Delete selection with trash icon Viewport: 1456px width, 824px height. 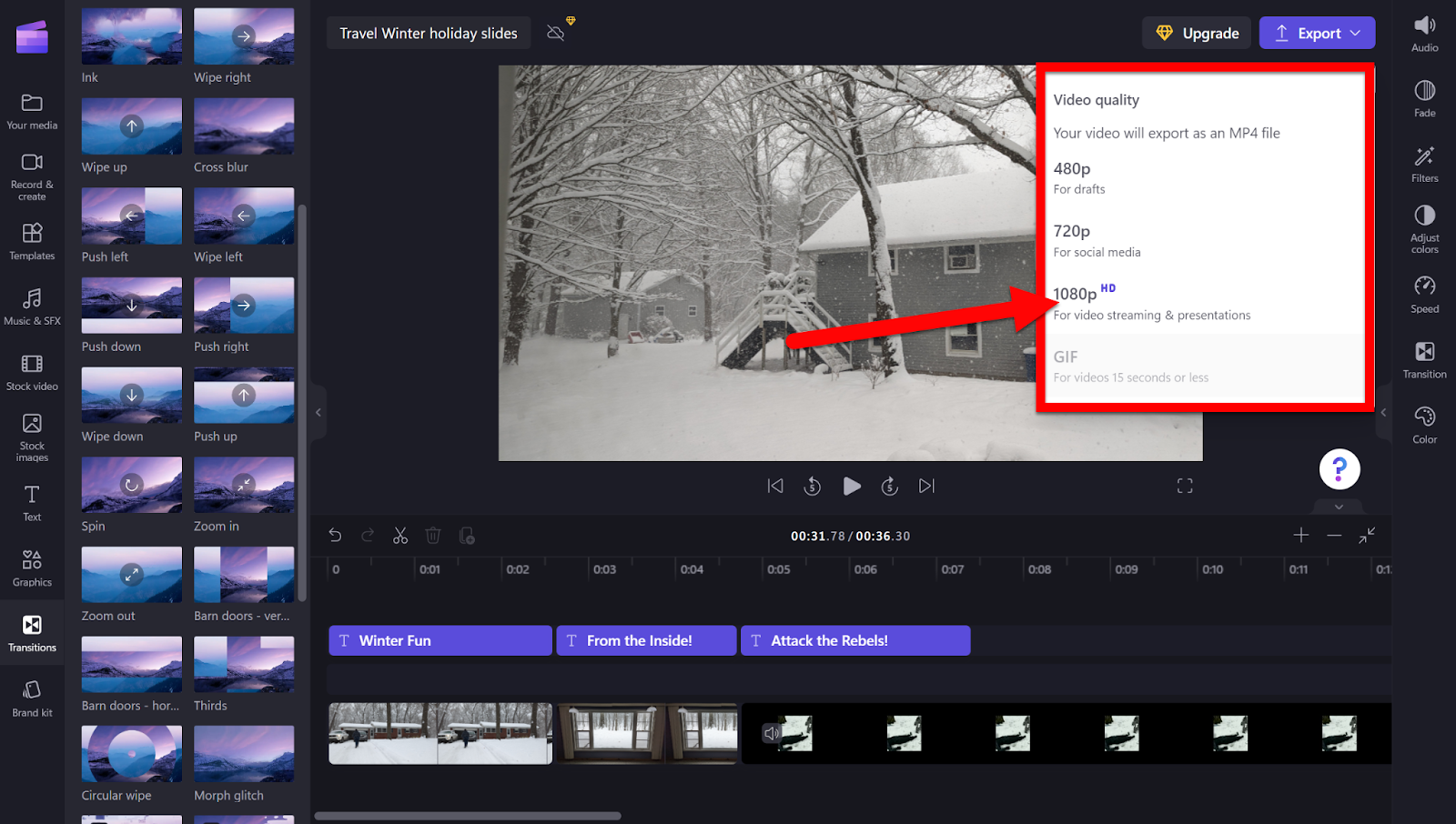pyautogui.click(x=433, y=536)
